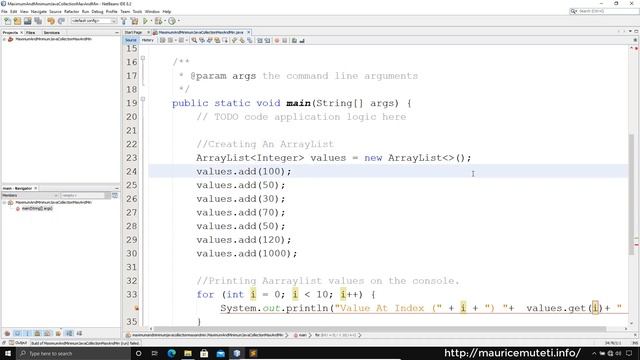Toggle Show Non-Public Members filter in Navigator
The image size is (640, 360).
38,333
